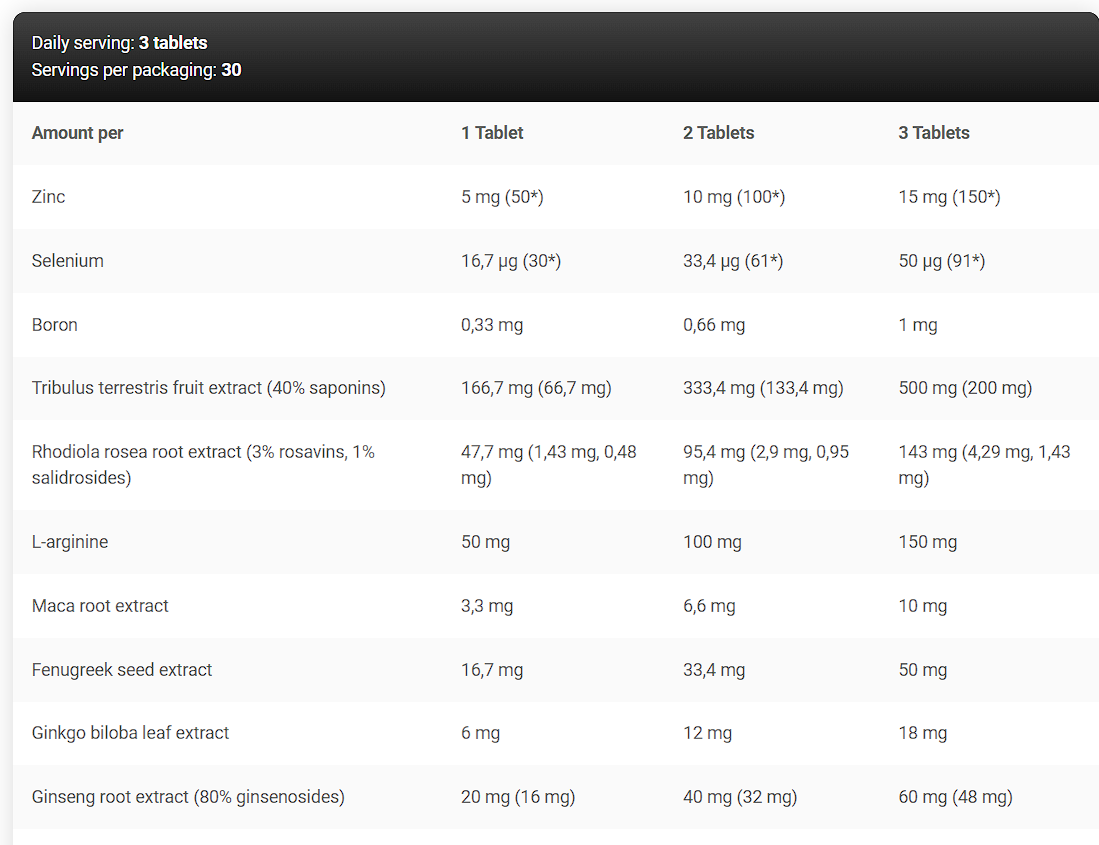Screen dimensions: 1099x845
Task: Select the Rhodiola rosea root extract label
Action: [203, 464]
